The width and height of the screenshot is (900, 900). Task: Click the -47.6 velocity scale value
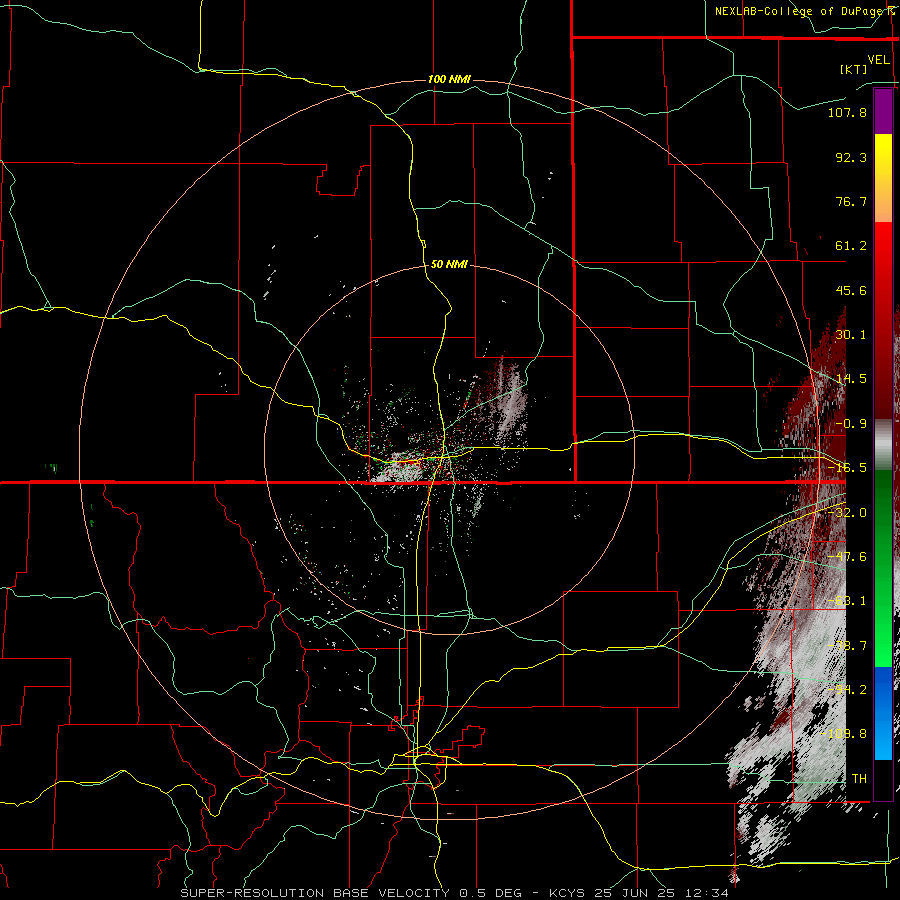click(x=847, y=557)
